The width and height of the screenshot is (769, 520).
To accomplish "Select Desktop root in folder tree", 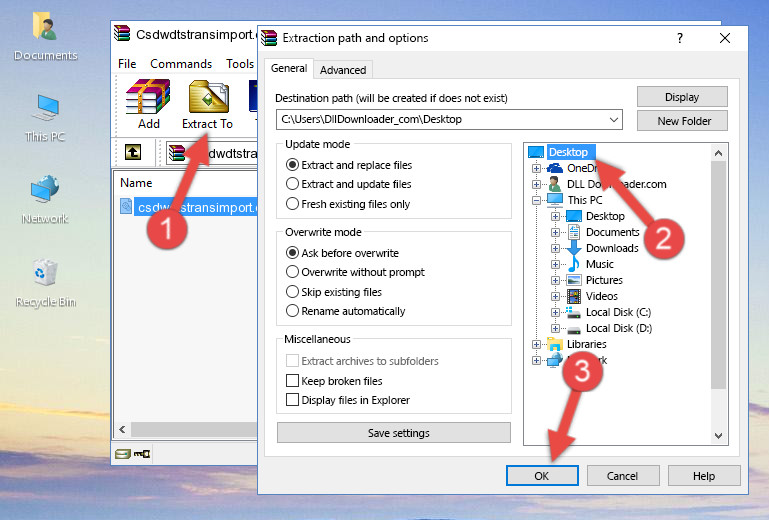I will tap(568, 152).
